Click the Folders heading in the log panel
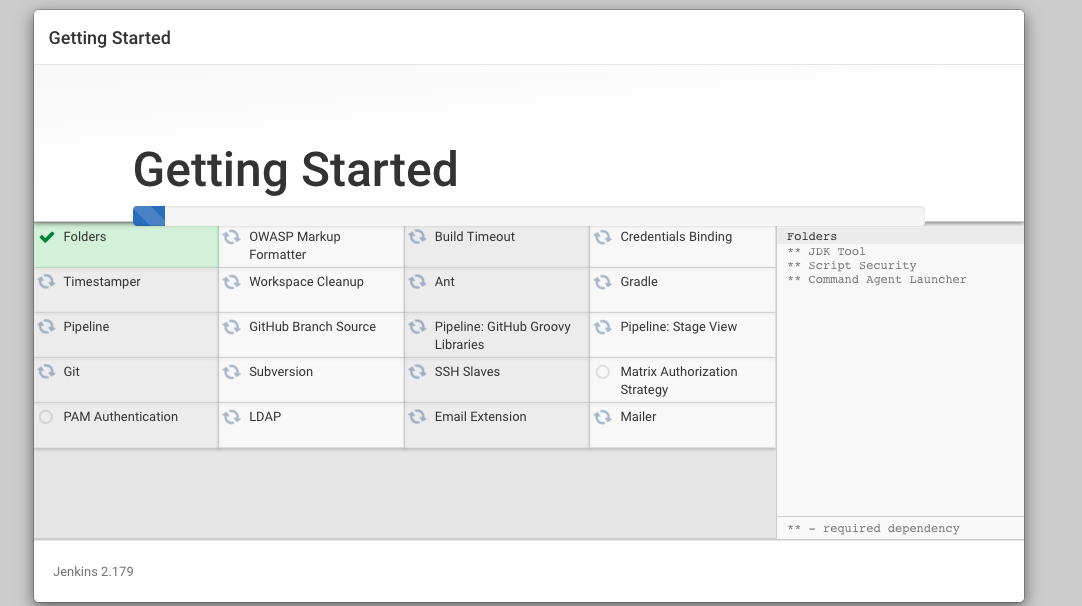This screenshot has height=606, width=1082. click(811, 237)
